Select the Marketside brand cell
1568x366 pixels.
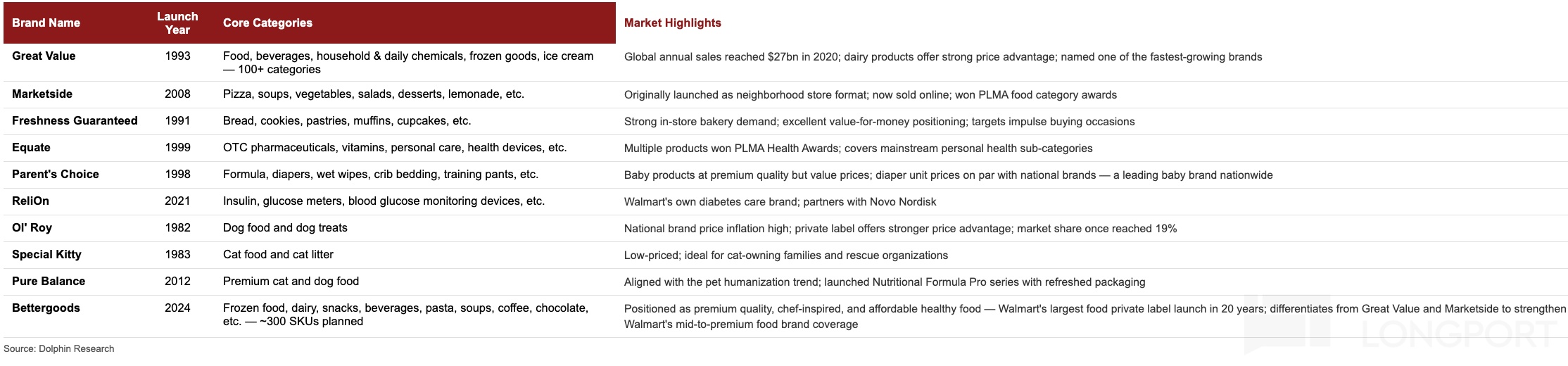[x=42, y=94]
